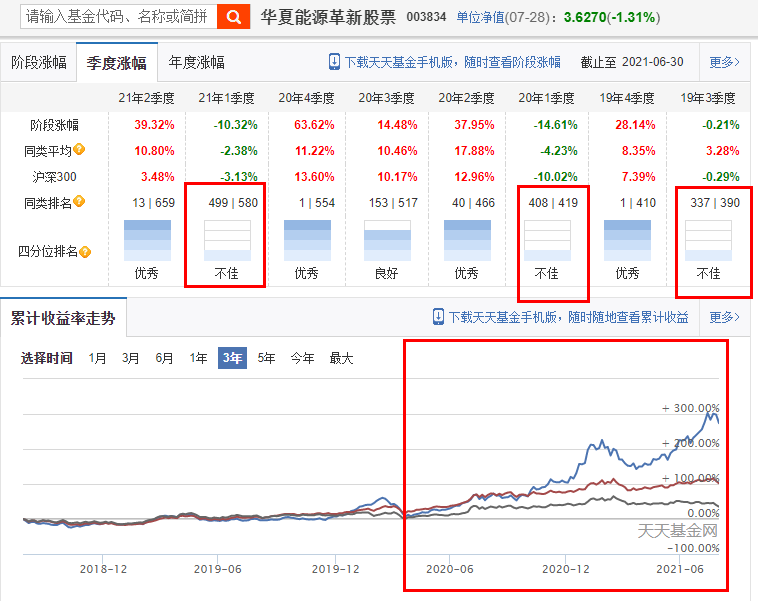Click the 2019-06 axis label on chart
The width and height of the screenshot is (758, 601).
point(218,569)
